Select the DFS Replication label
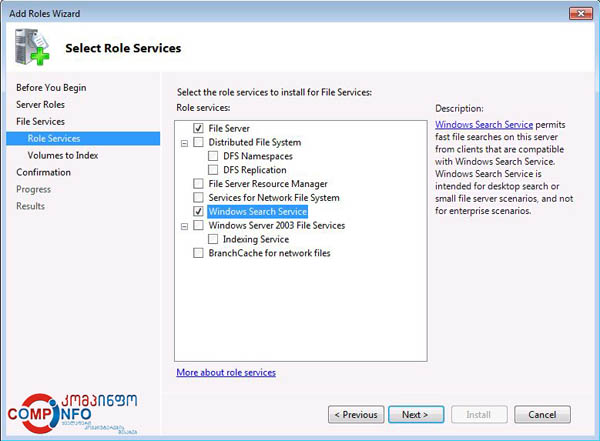600x441 pixels. (x=254, y=170)
